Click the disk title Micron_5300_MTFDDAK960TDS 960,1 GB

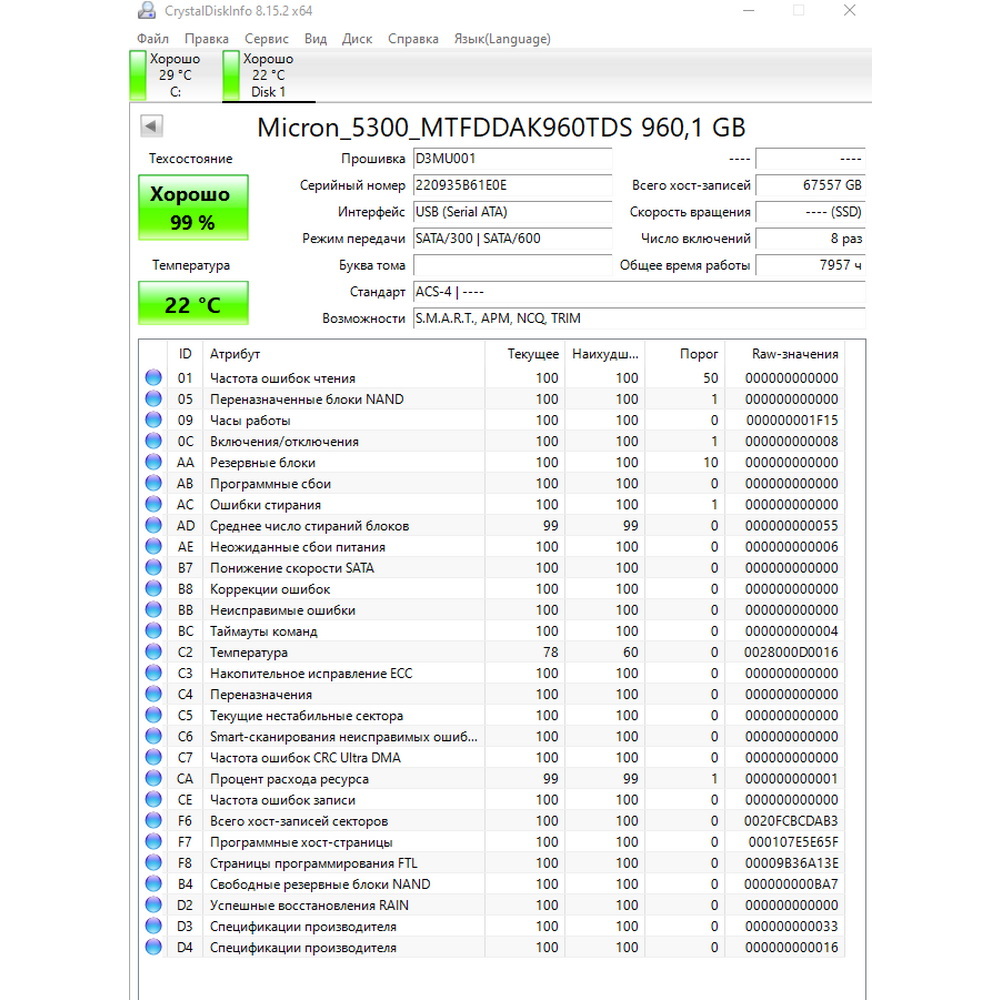click(501, 128)
